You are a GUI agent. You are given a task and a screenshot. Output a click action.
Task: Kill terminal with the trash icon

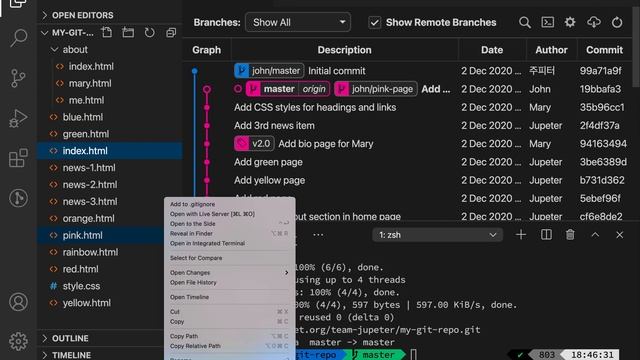pyautogui.click(x=570, y=235)
